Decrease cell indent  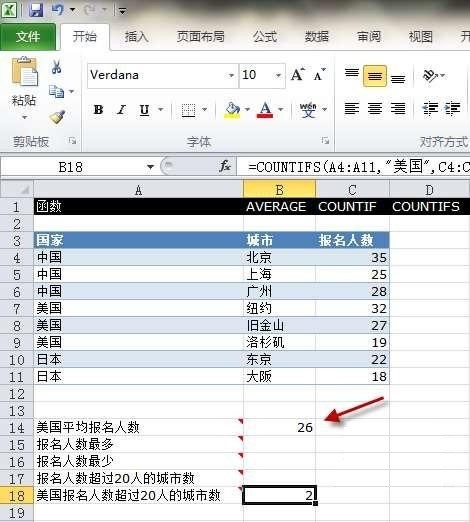[430, 109]
